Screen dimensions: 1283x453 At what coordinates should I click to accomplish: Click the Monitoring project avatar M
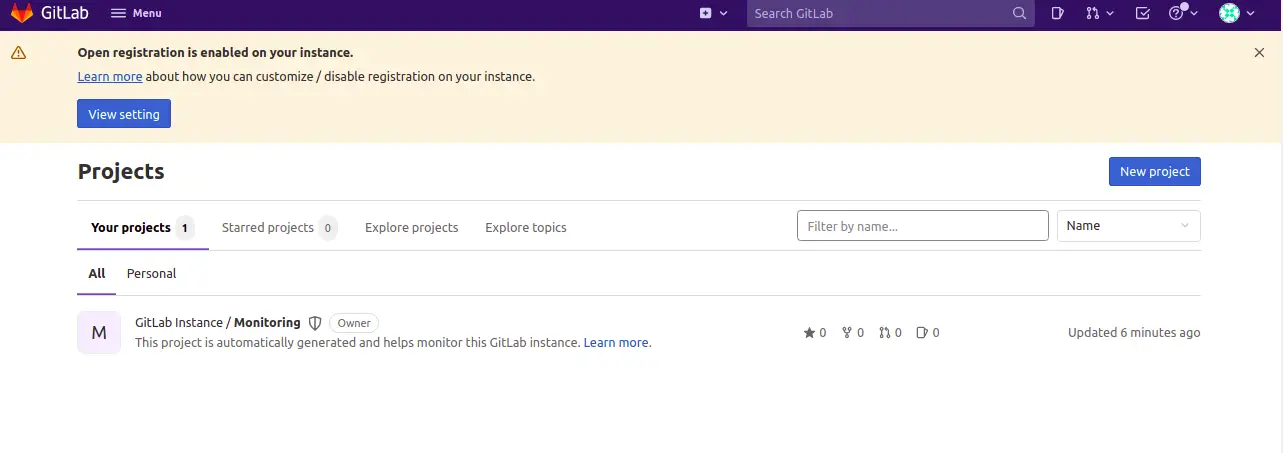coord(99,333)
